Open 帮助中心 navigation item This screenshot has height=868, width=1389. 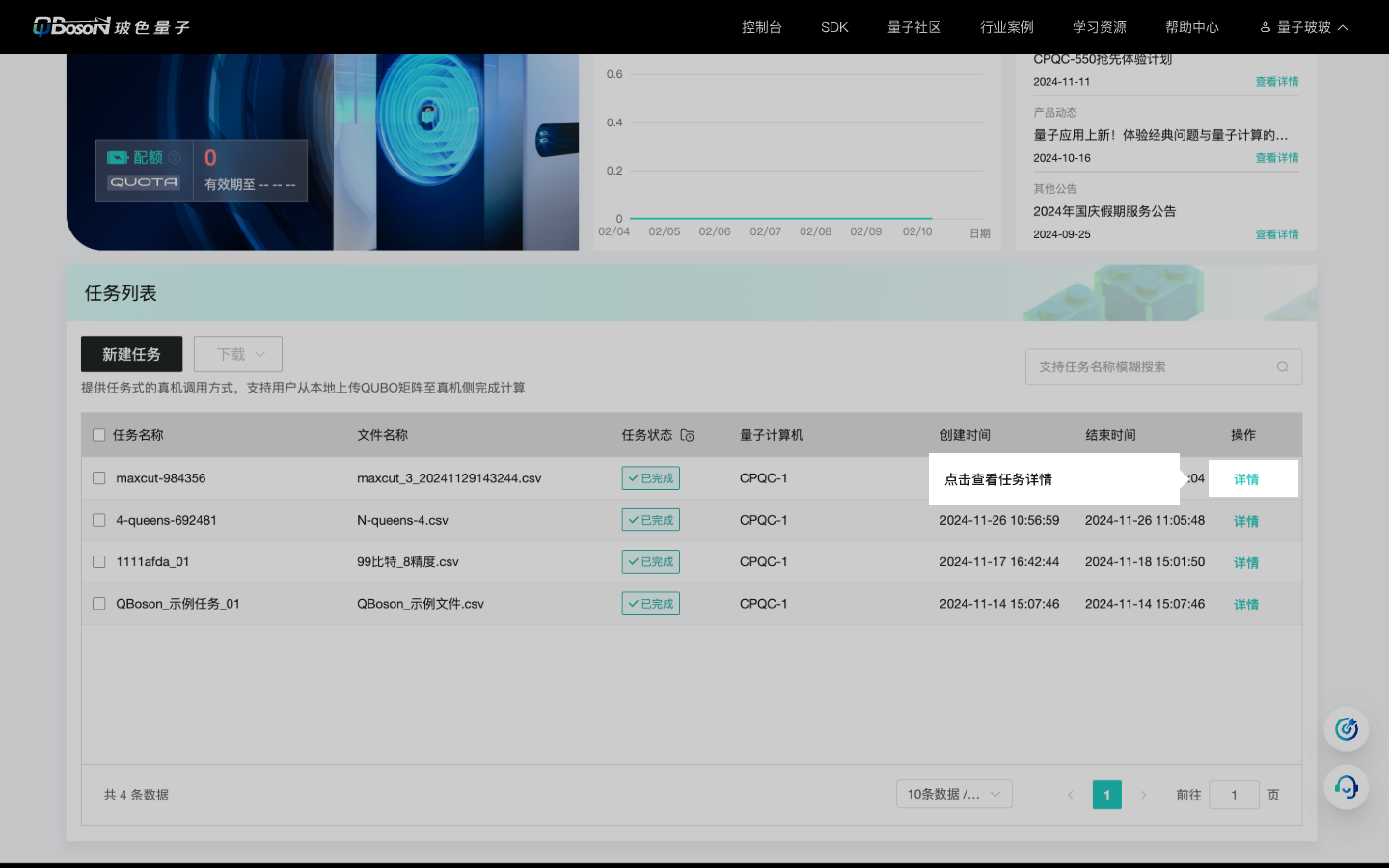coord(1192,27)
